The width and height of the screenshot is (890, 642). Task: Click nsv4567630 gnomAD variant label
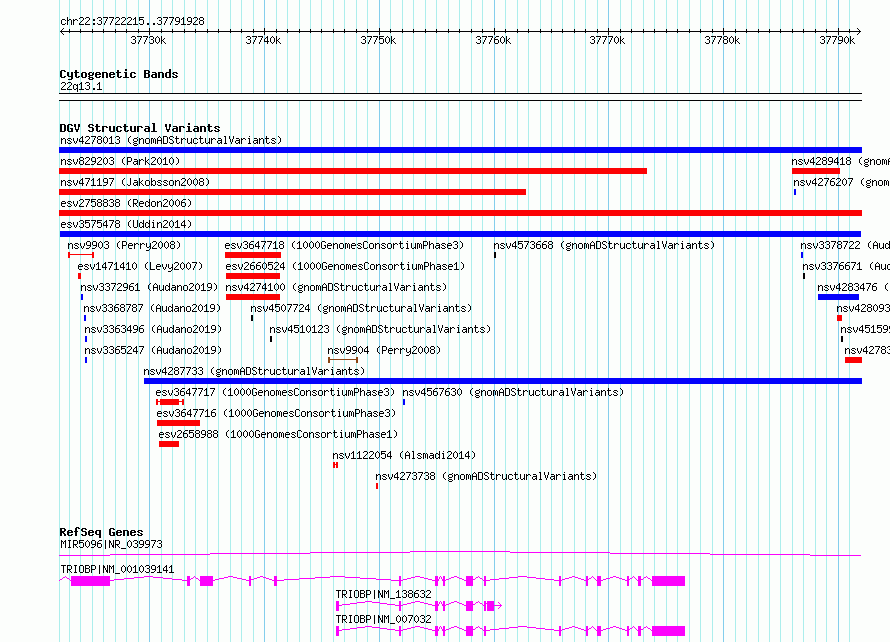513,392
